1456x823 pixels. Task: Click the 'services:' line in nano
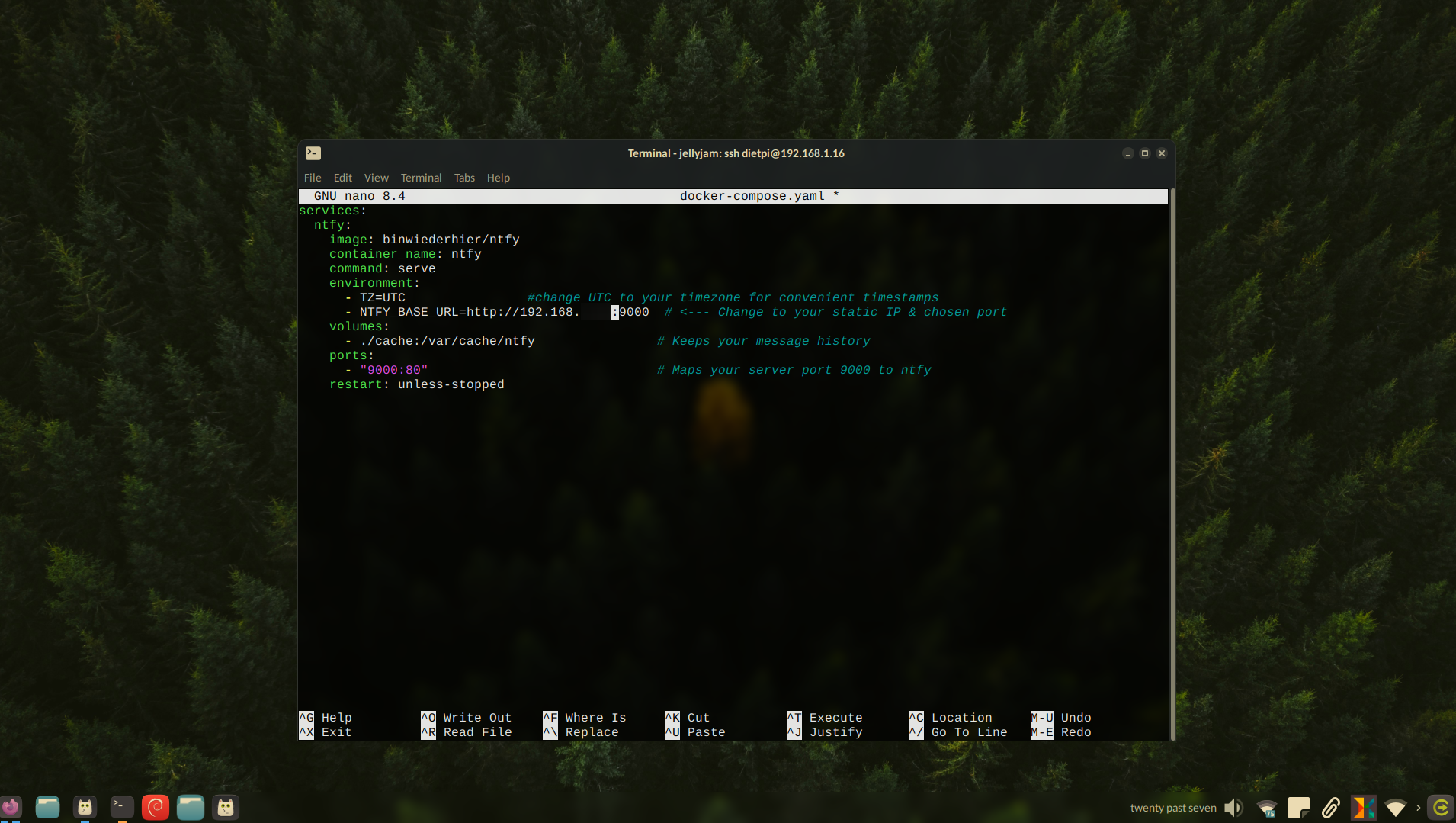[333, 211]
